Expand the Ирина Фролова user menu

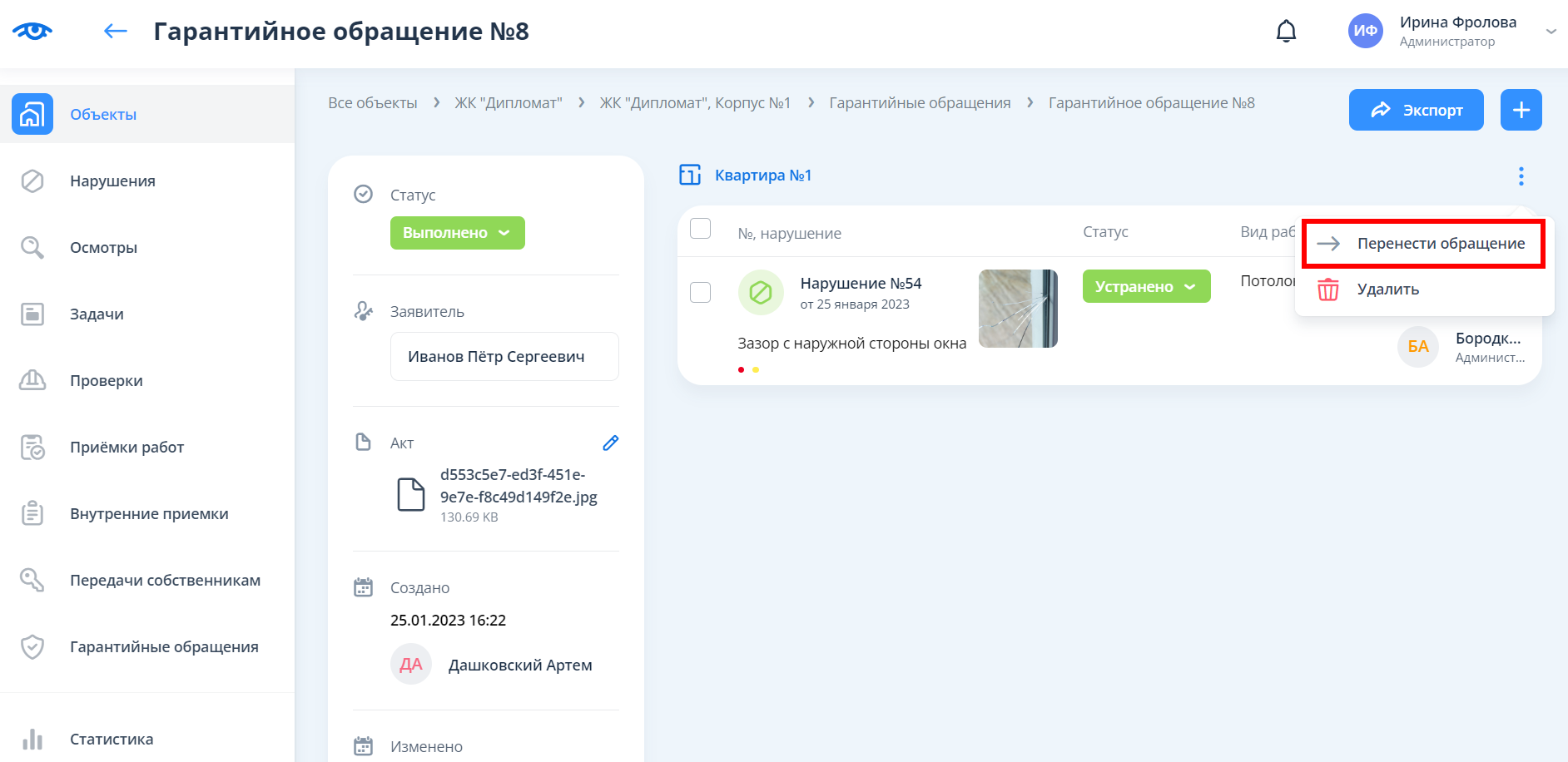[1550, 32]
